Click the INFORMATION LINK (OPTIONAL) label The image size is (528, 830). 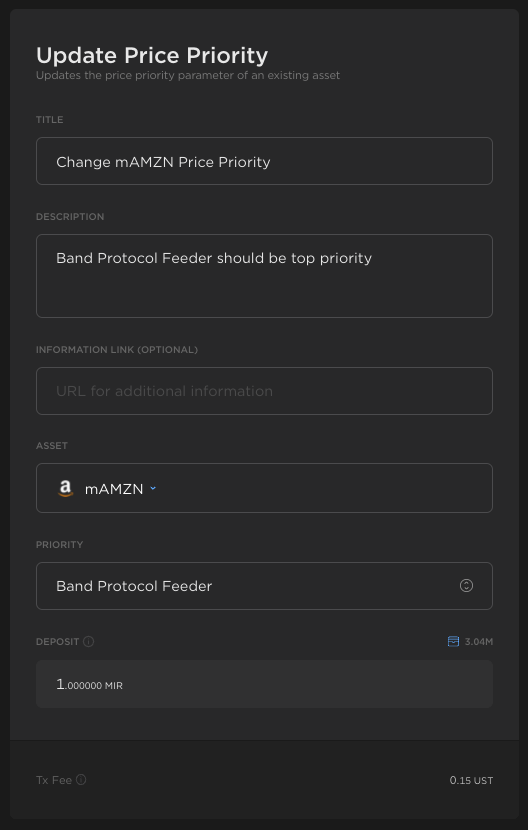tap(117, 349)
